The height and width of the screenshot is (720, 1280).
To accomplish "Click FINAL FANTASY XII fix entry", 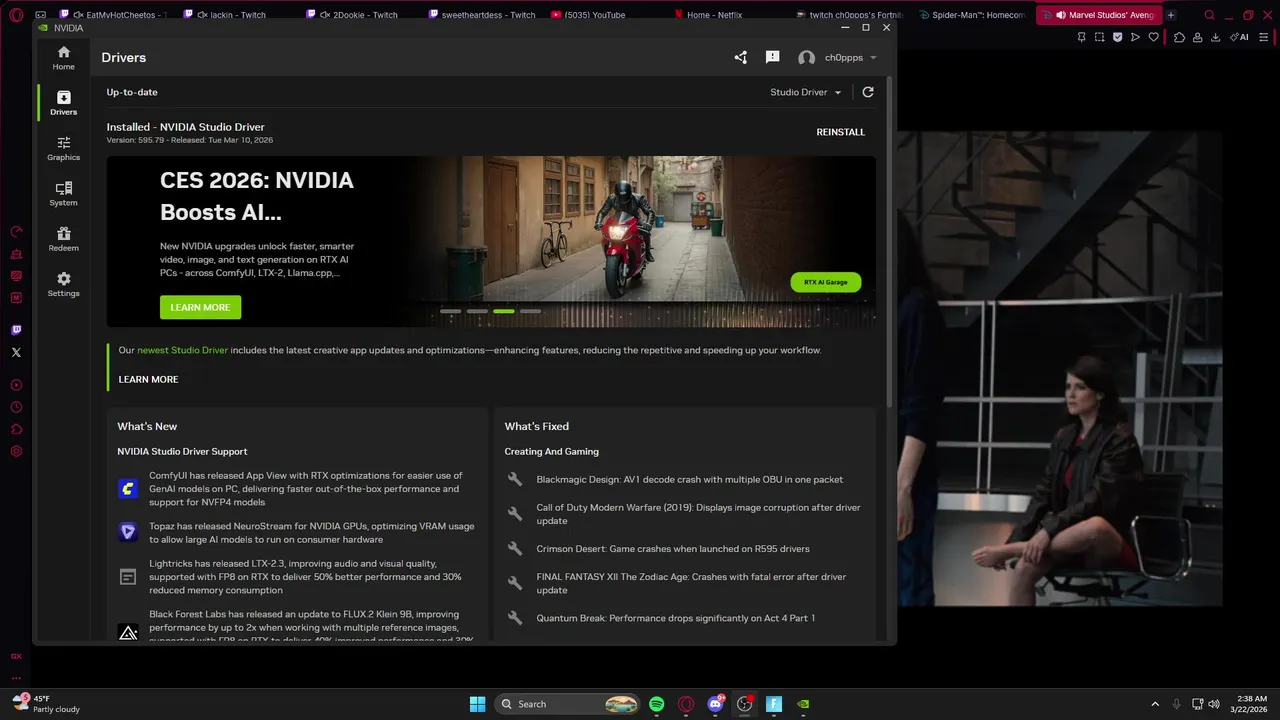I will coord(691,583).
